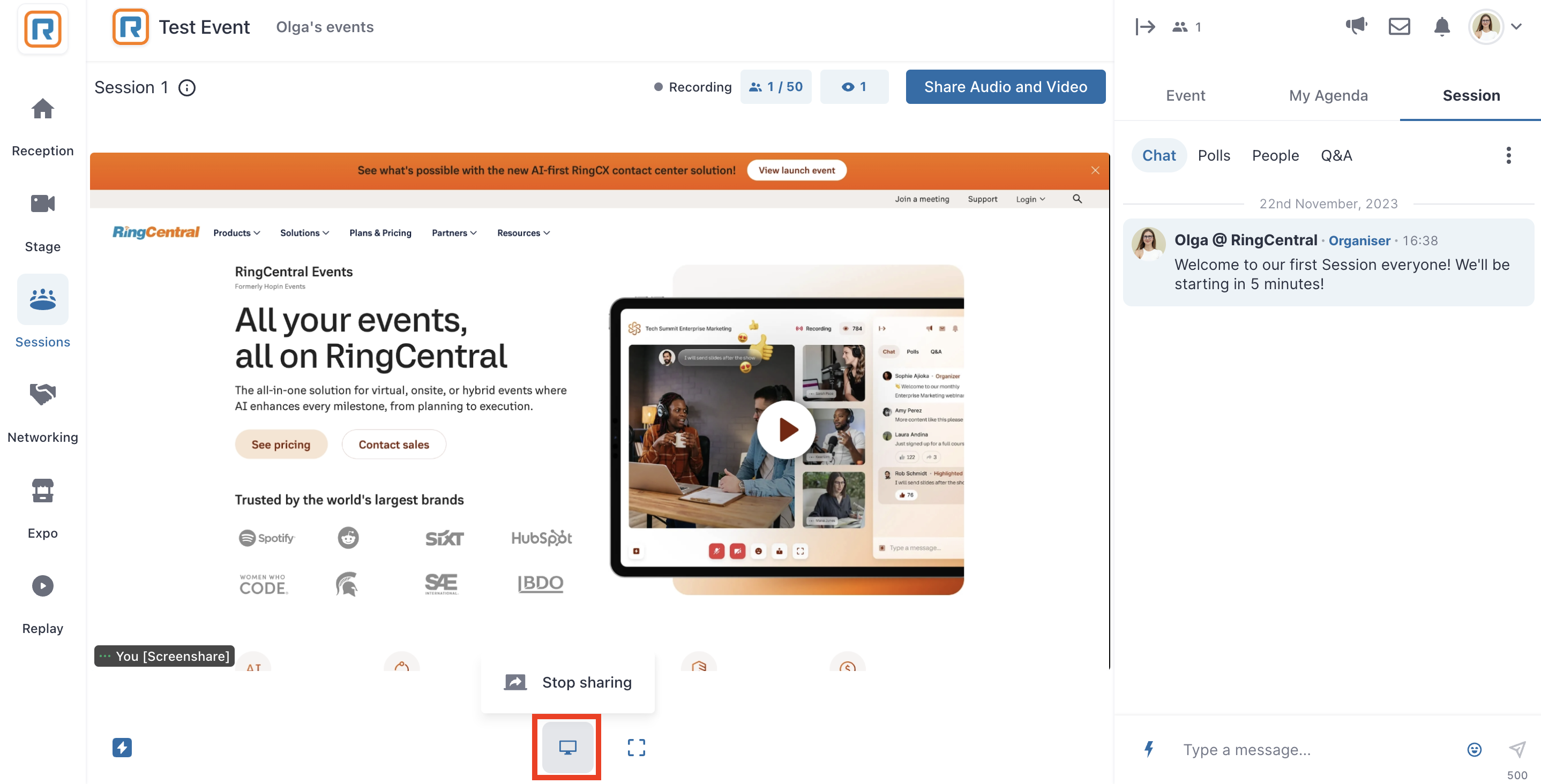1541x784 pixels.
Task: Close the orange RingCX banner
Action: click(x=1095, y=170)
